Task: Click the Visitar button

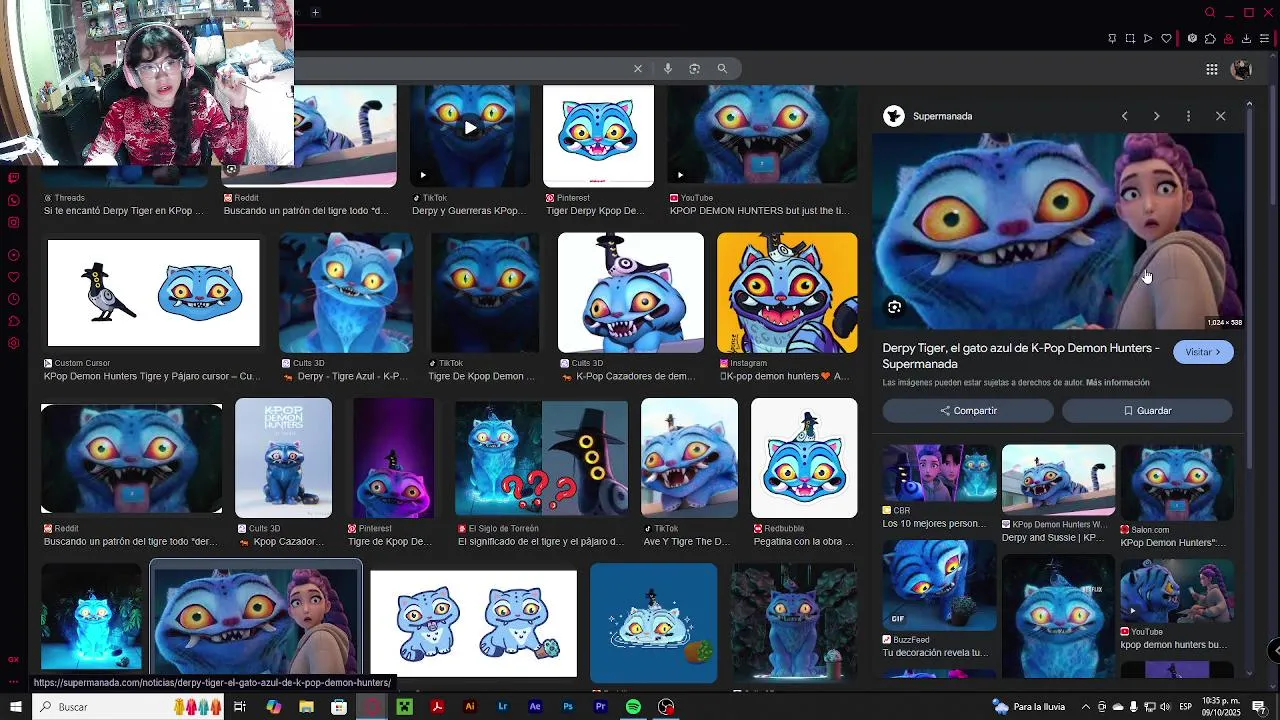Action: tap(1203, 352)
